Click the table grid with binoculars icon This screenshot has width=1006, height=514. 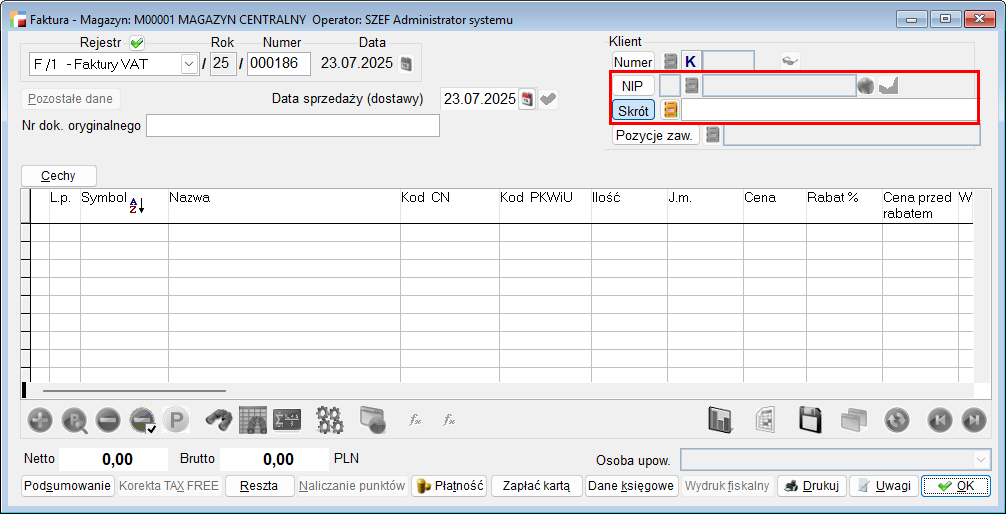[253, 421]
